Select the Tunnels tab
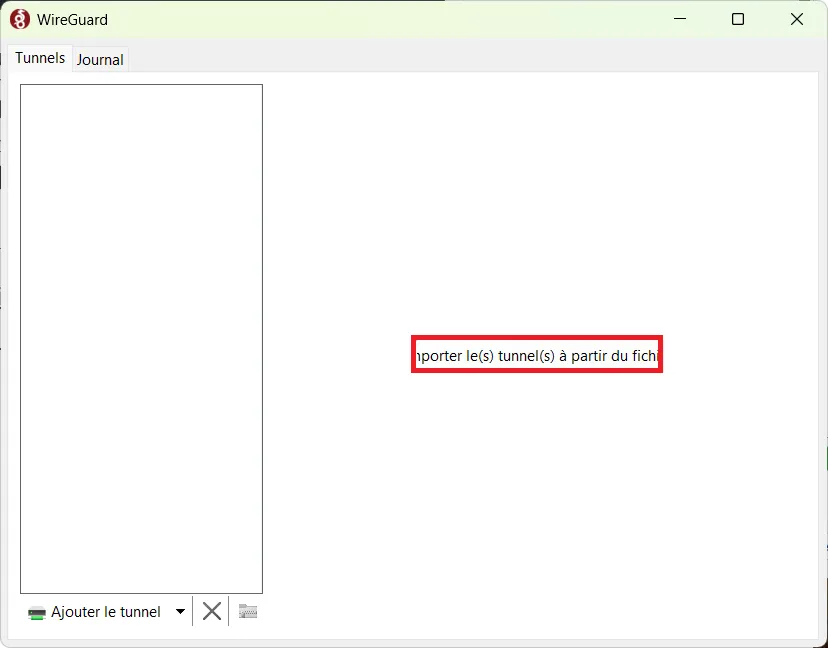This screenshot has height=648, width=828. [x=40, y=58]
